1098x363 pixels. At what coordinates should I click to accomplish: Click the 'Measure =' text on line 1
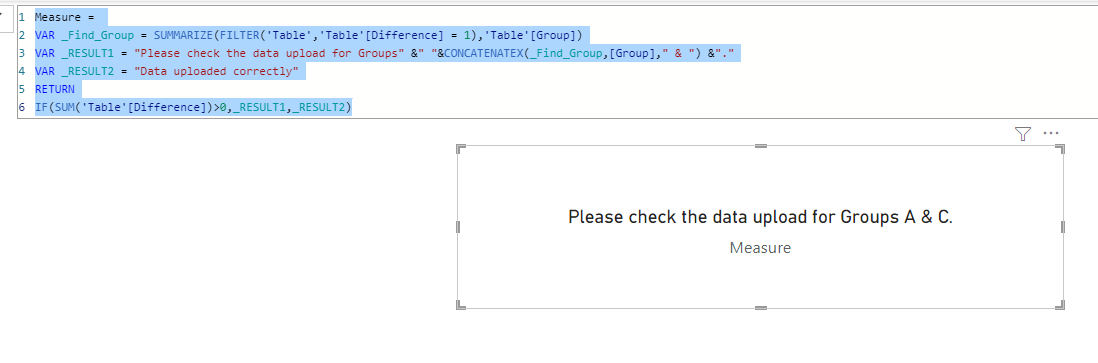[64, 17]
